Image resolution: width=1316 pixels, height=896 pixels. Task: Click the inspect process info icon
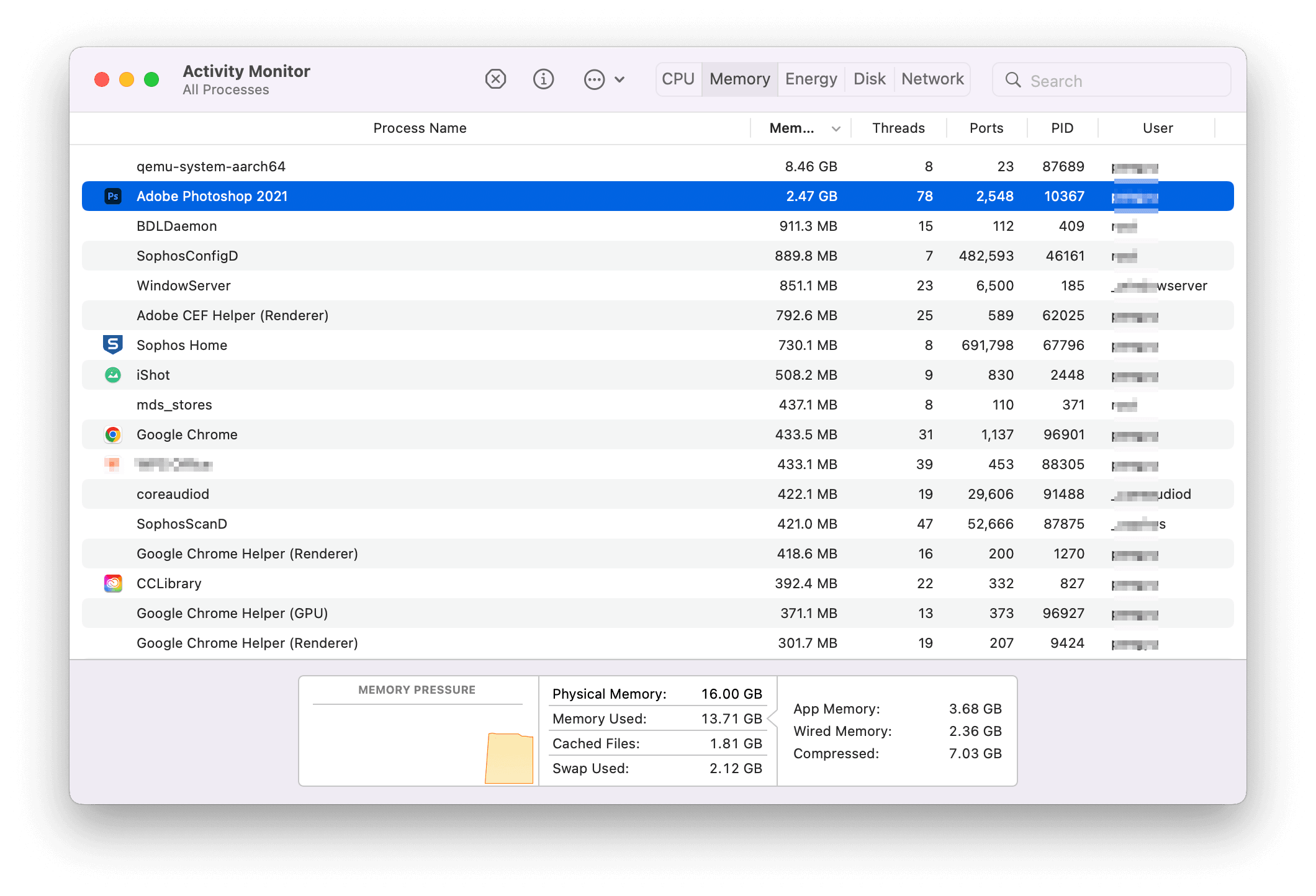(x=543, y=79)
